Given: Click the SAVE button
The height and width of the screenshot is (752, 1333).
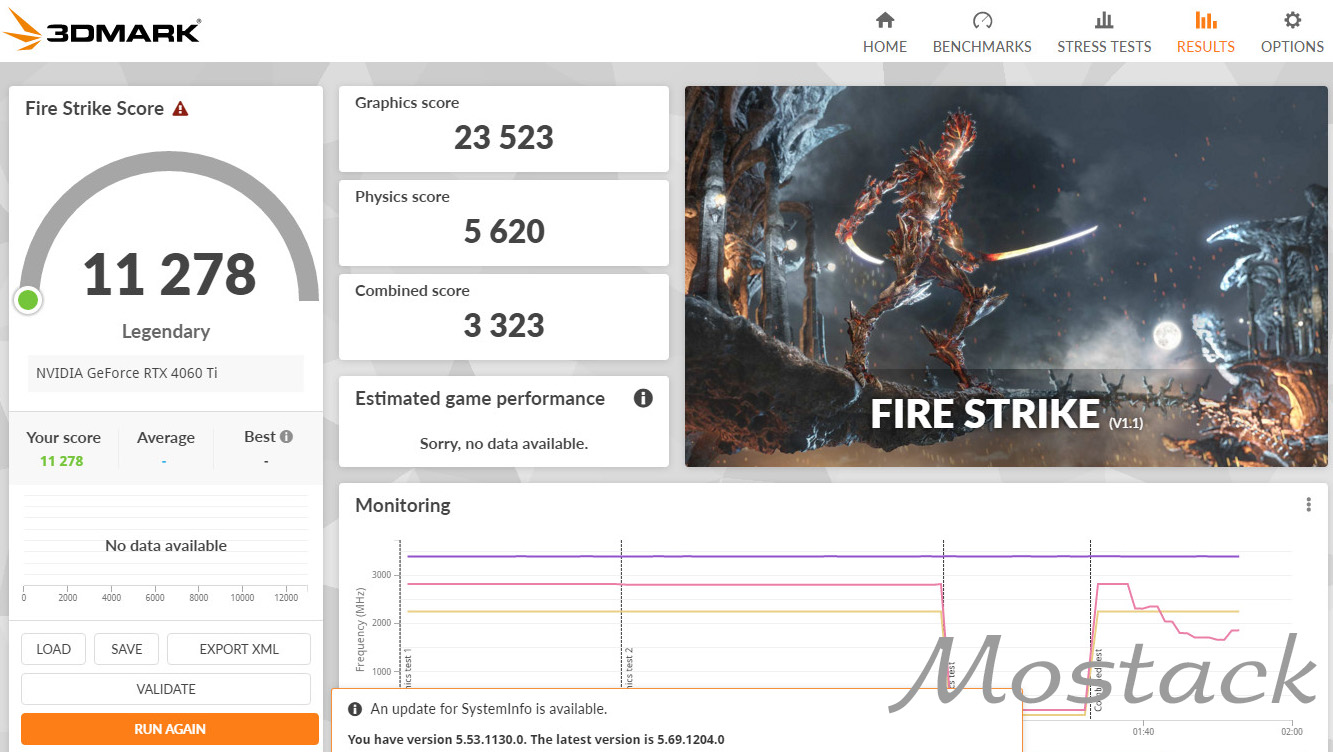Looking at the screenshot, I should point(127,649).
